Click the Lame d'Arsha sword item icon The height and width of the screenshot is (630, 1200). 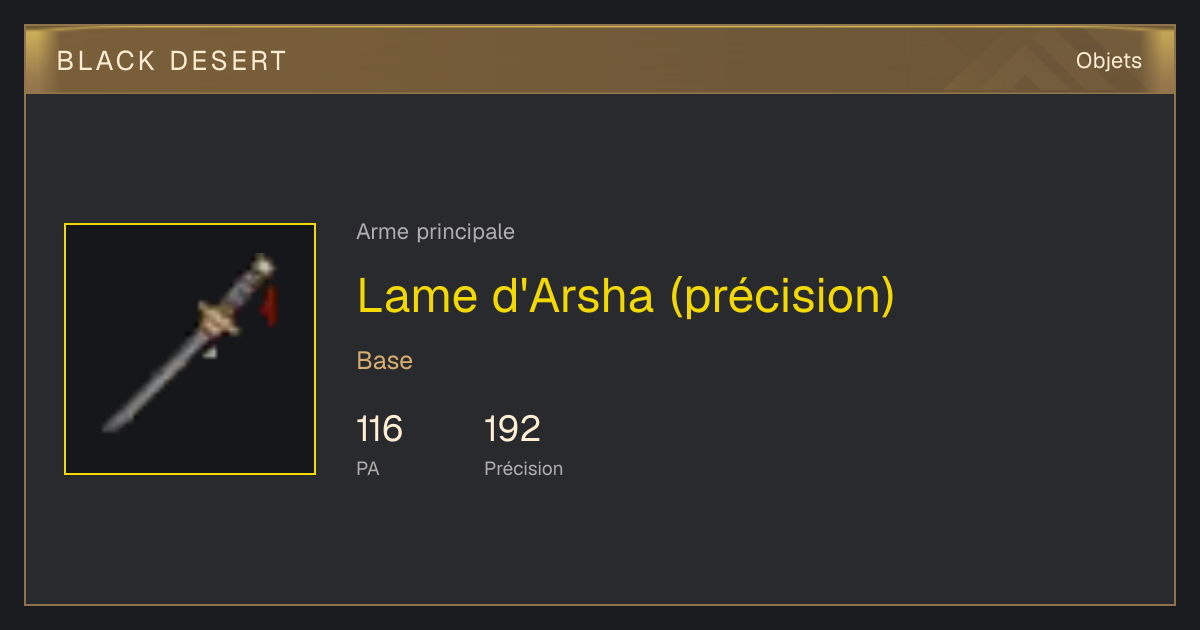click(x=190, y=349)
